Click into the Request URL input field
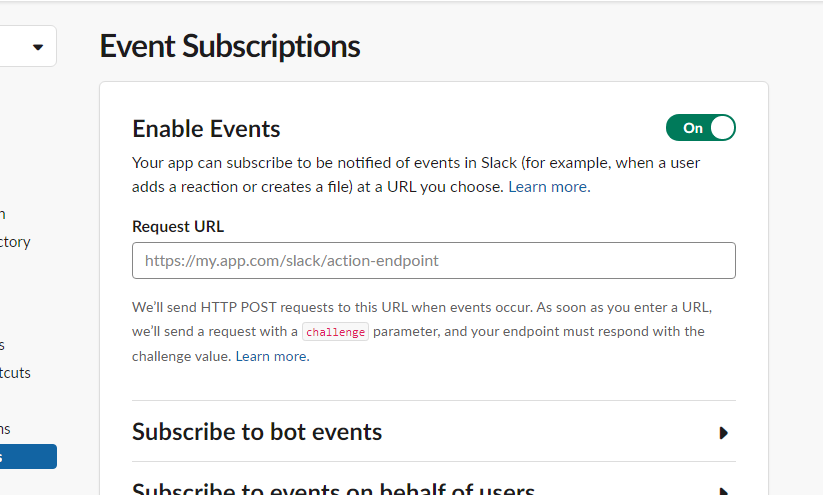Image resolution: width=823 pixels, height=495 pixels. 433,260
